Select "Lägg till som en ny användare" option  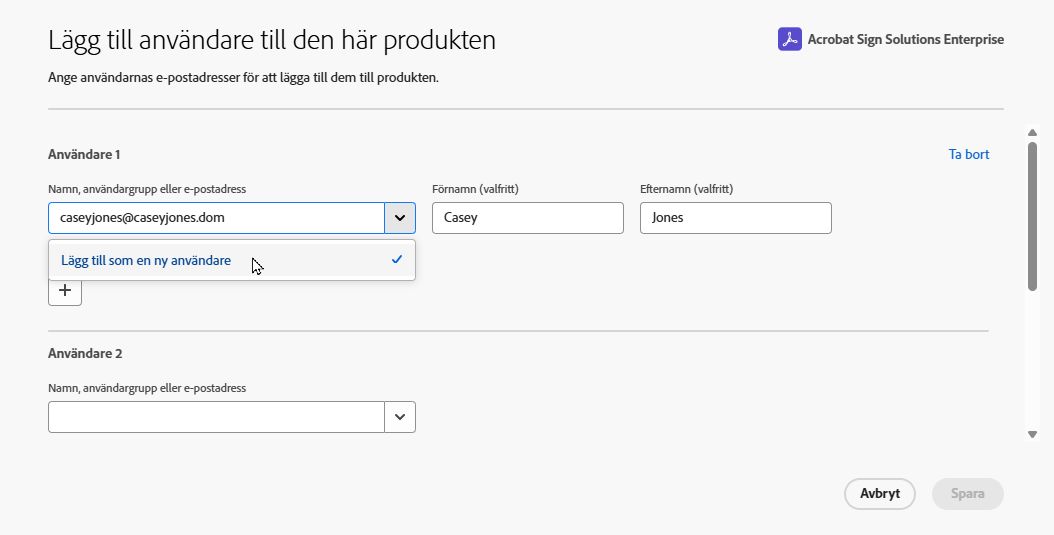coord(146,260)
